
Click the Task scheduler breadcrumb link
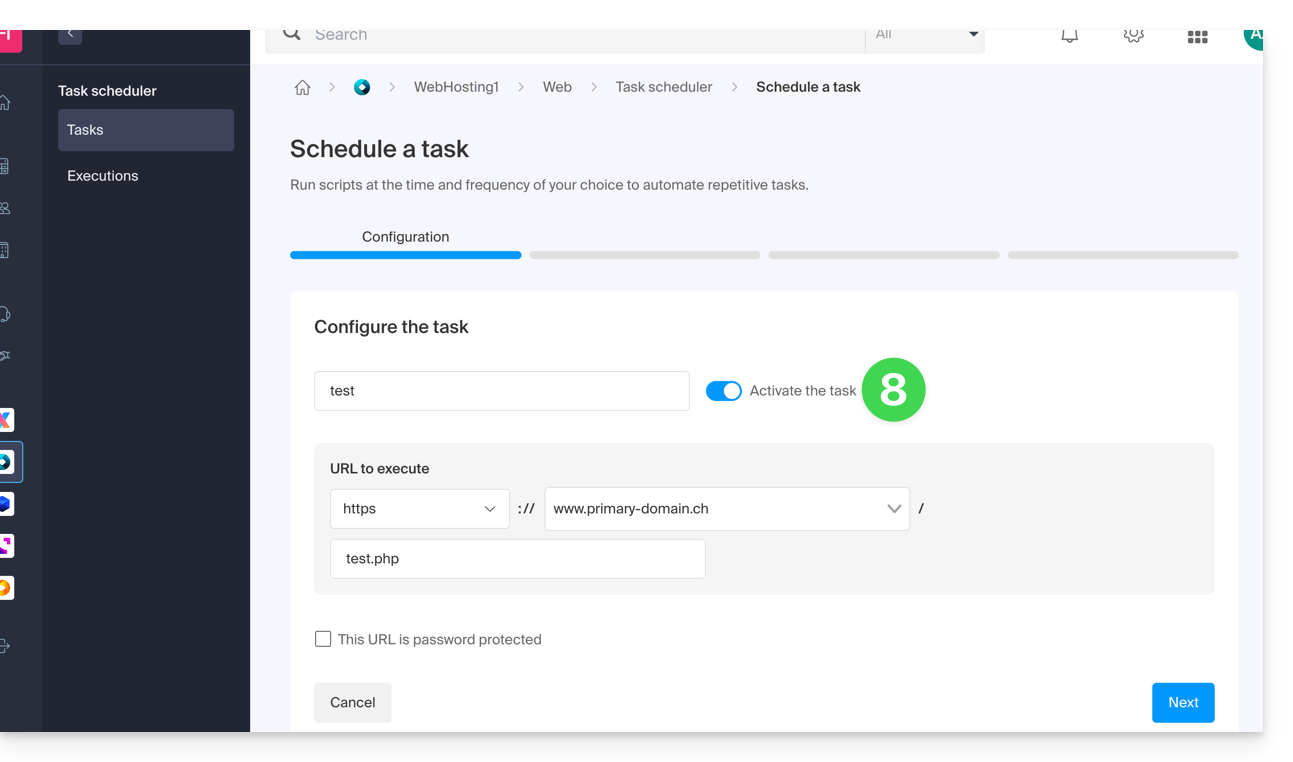point(664,87)
